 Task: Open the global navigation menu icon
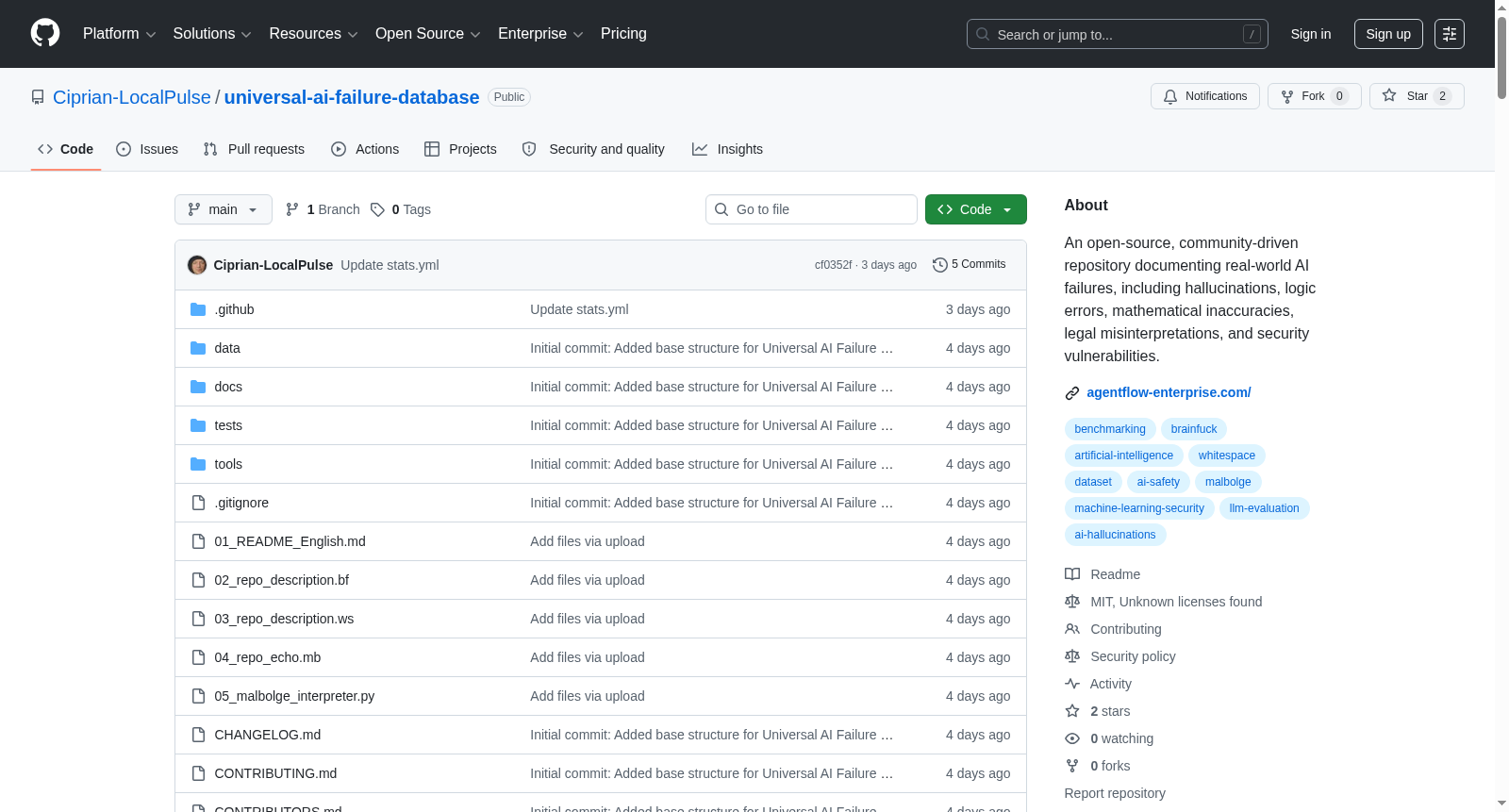pyautogui.click(x=1450, y=34)
